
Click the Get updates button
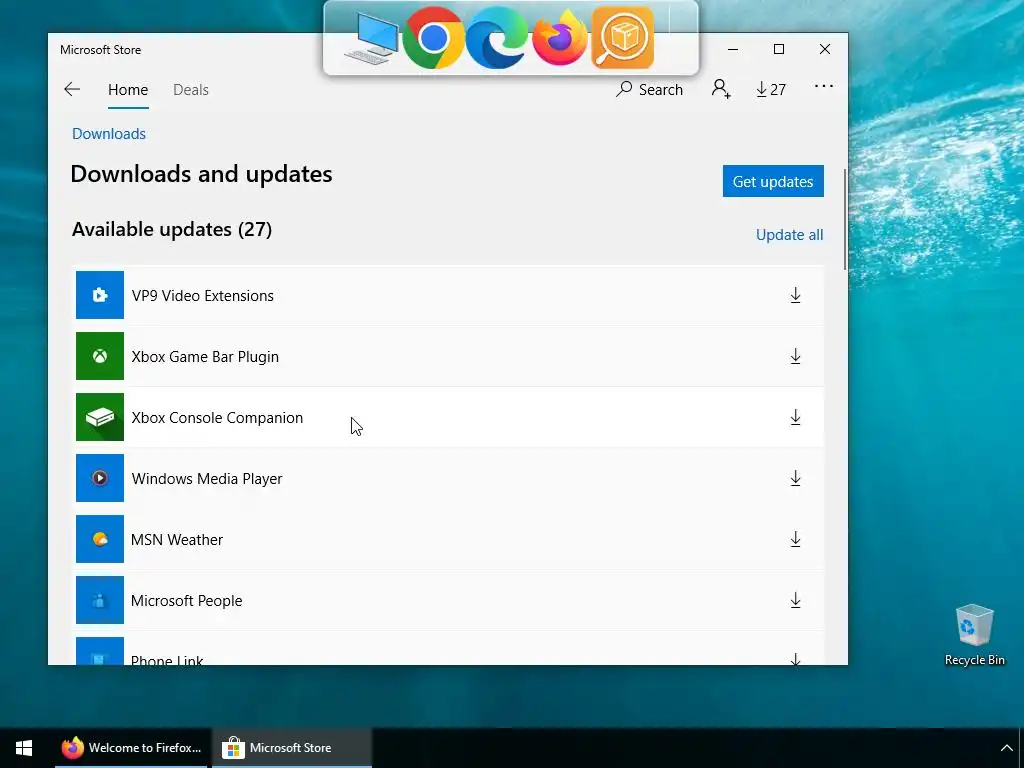(x=773, y=181)
